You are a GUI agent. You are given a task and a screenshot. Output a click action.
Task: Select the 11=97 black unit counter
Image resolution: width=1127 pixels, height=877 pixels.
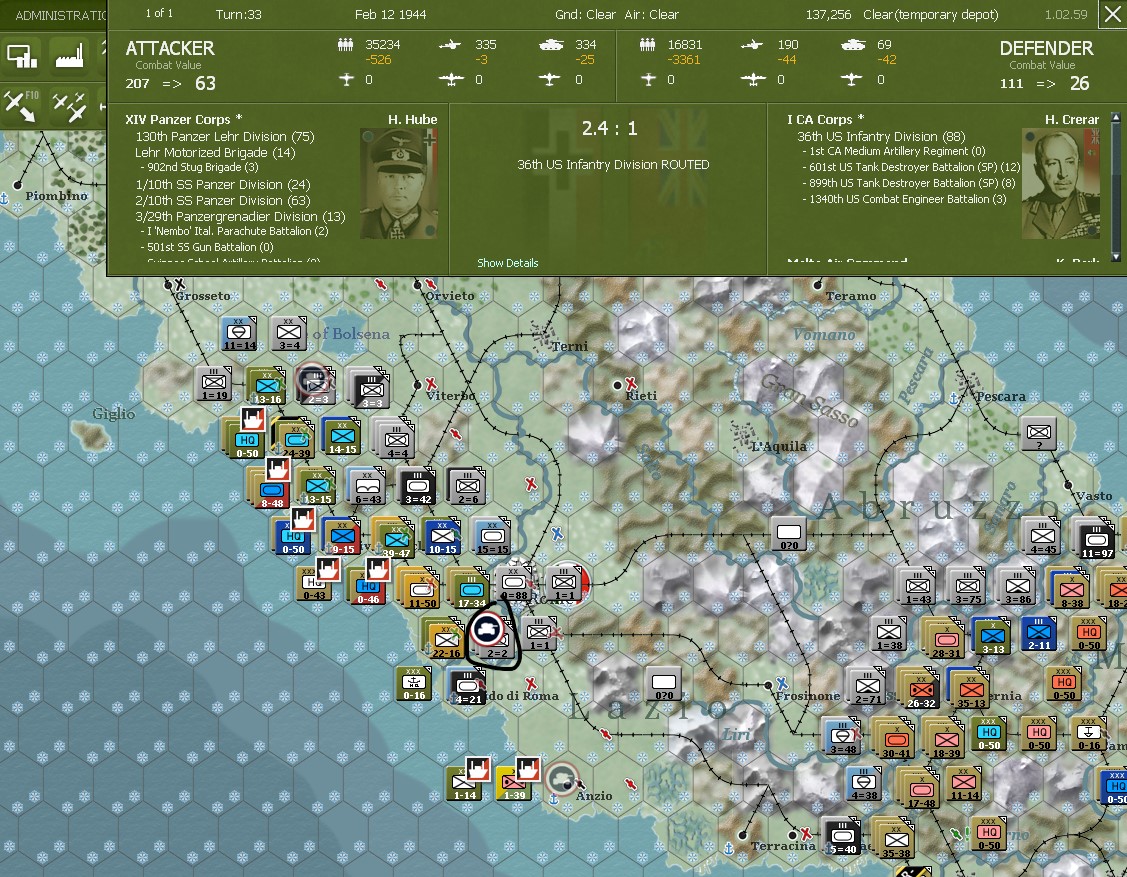1097,541
